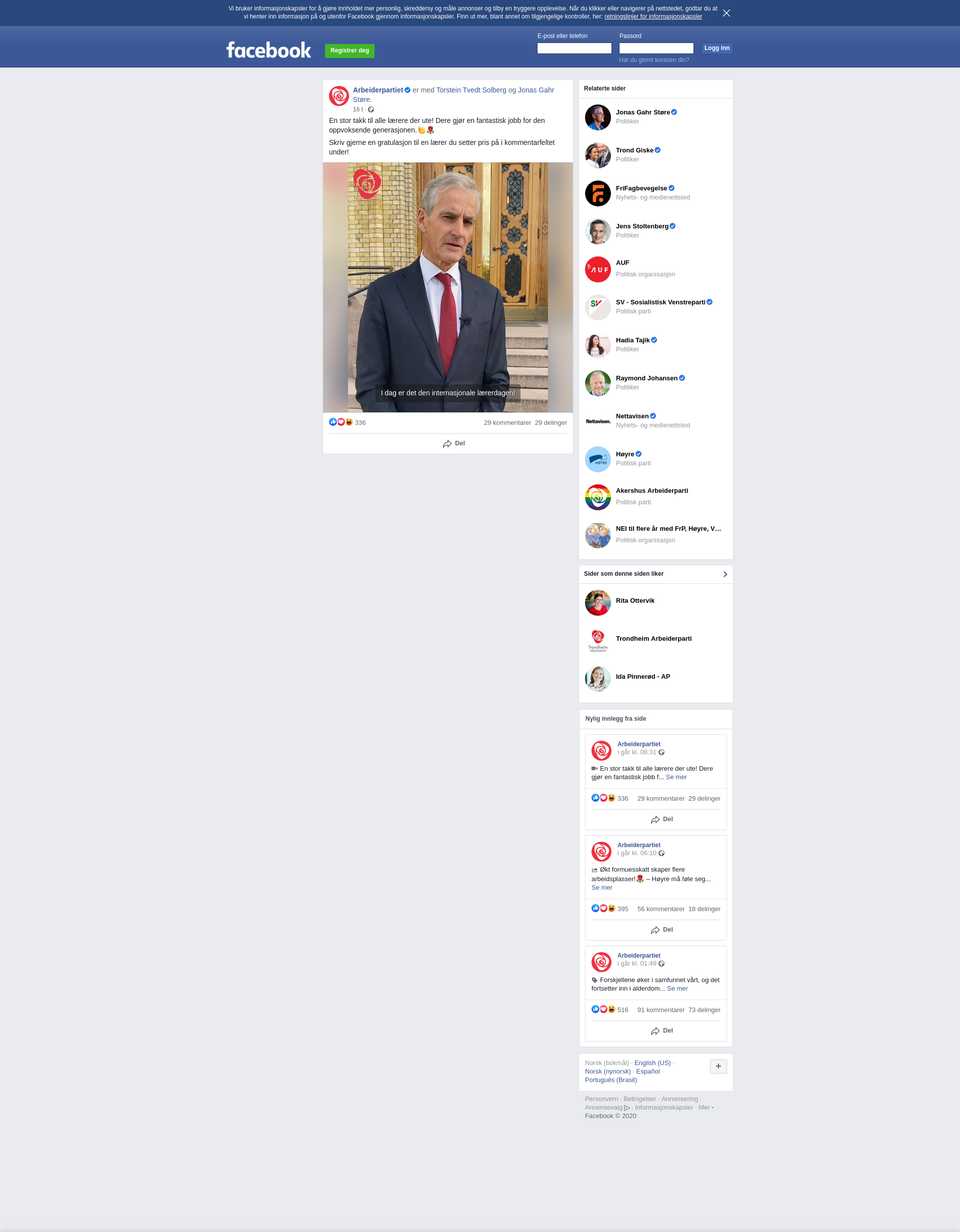
Task: Close the cookie notice banner
Action: [x=726, y=13]
